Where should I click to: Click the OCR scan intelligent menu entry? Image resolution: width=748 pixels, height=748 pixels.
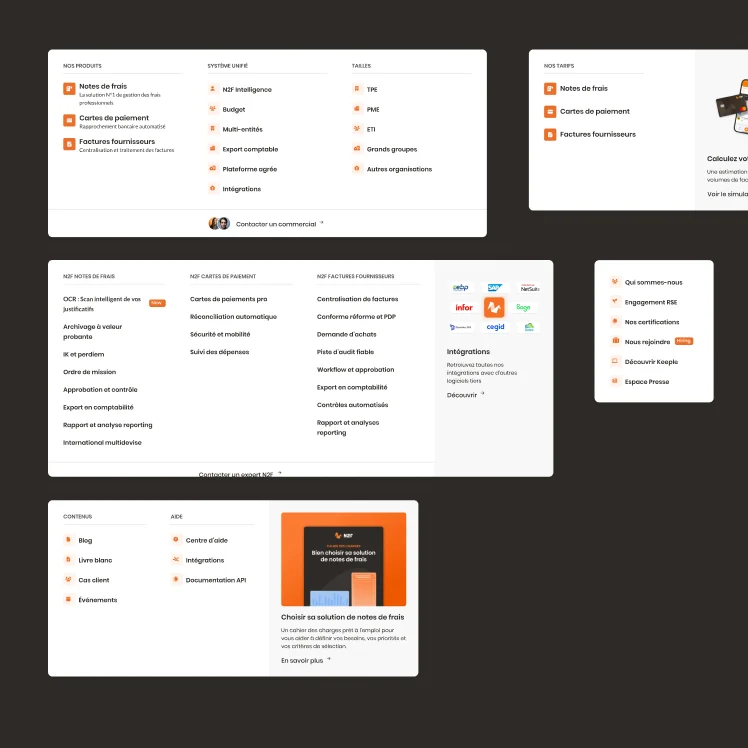102,304
